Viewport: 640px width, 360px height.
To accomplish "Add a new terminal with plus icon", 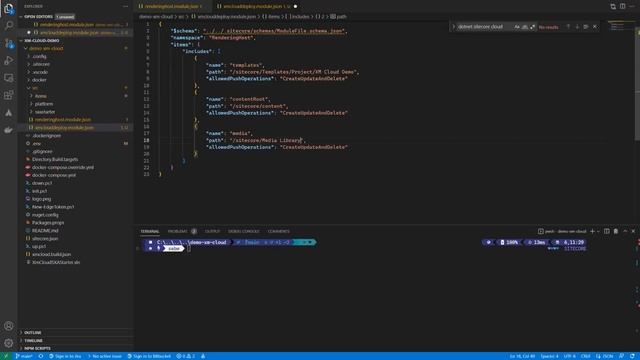I will click(592, 231).
